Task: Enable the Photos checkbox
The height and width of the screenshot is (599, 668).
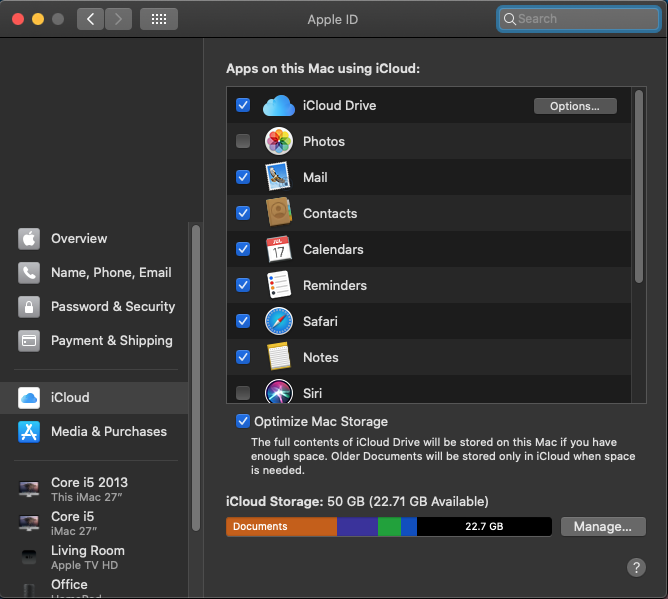Action: pyautogui.click(x=243, y=141)
